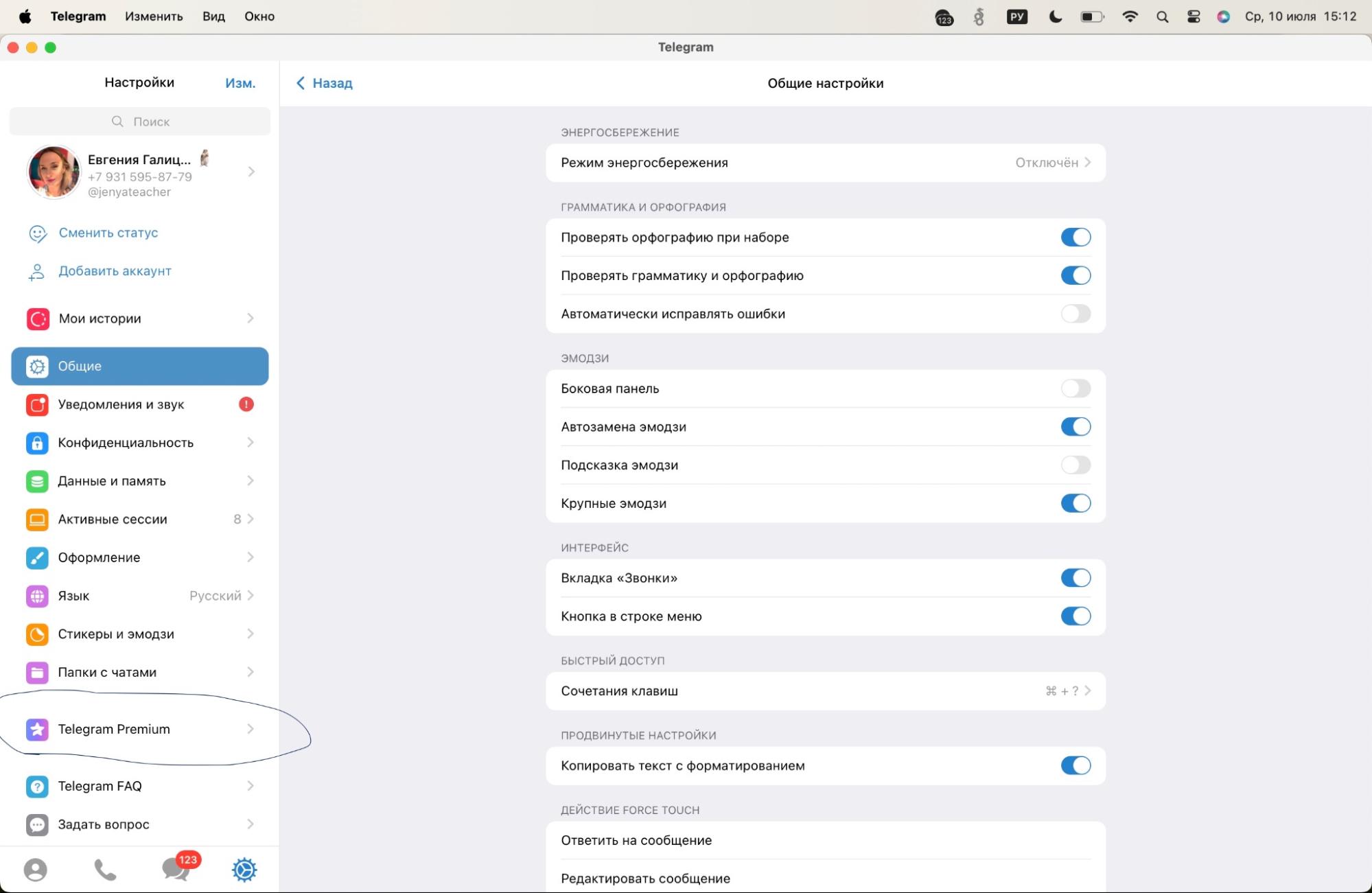This screenshot has width=1372, height=893.
Task: Open Ответить на сообщение force touch option
Action: (826, 841)
